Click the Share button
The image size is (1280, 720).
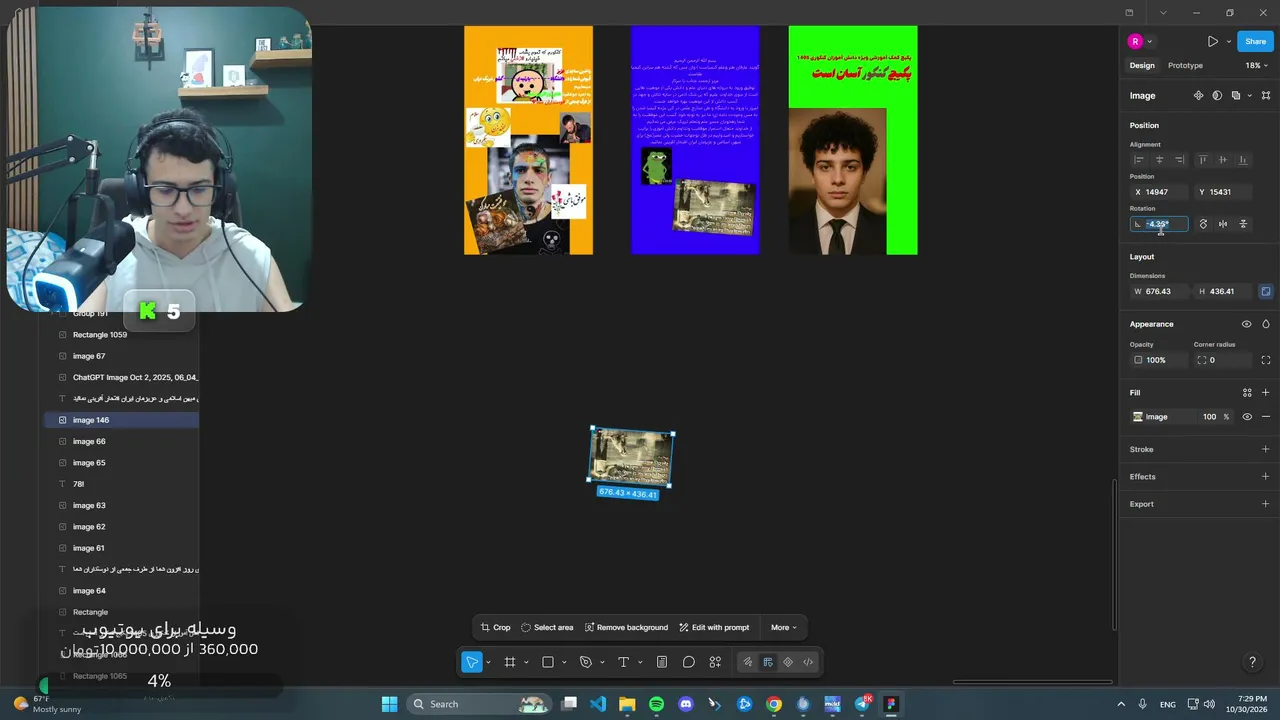click(x=1255, y=42)
